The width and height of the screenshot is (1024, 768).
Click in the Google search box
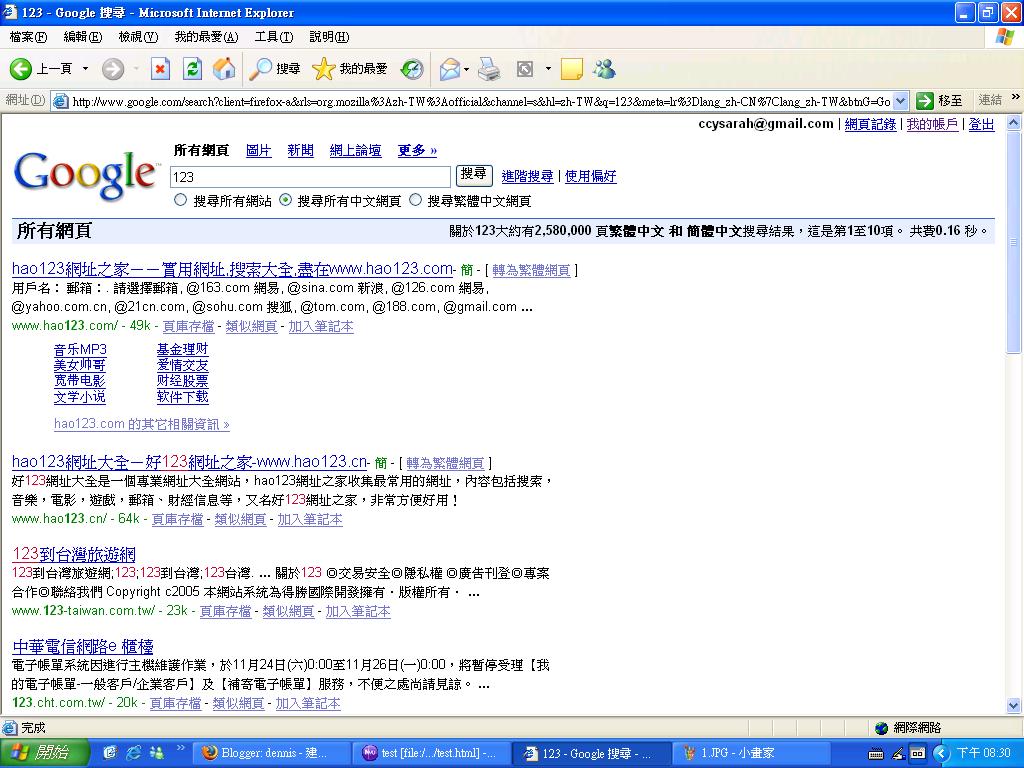(x=310, y=176)
